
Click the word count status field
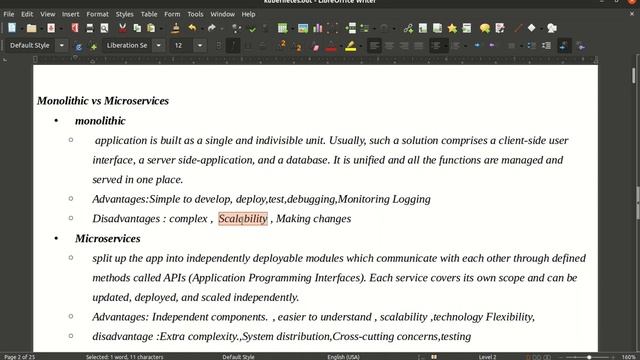coord(124,357)
